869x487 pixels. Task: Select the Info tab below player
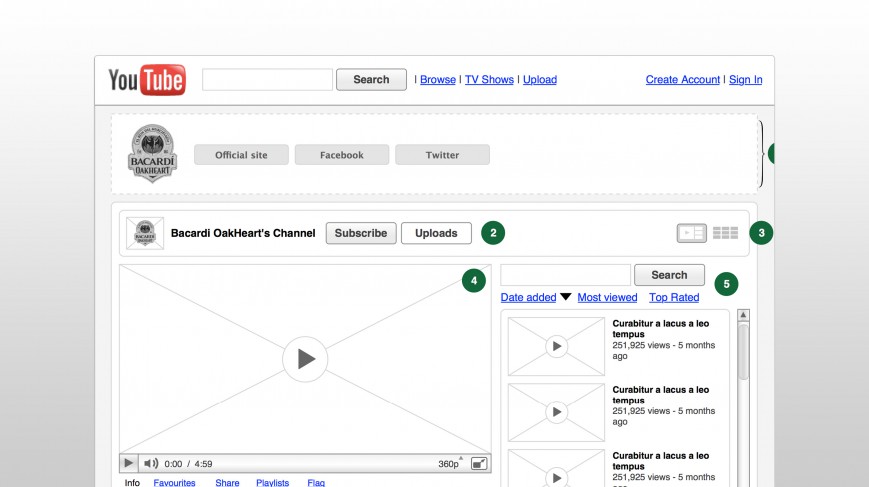click(132, 483)
